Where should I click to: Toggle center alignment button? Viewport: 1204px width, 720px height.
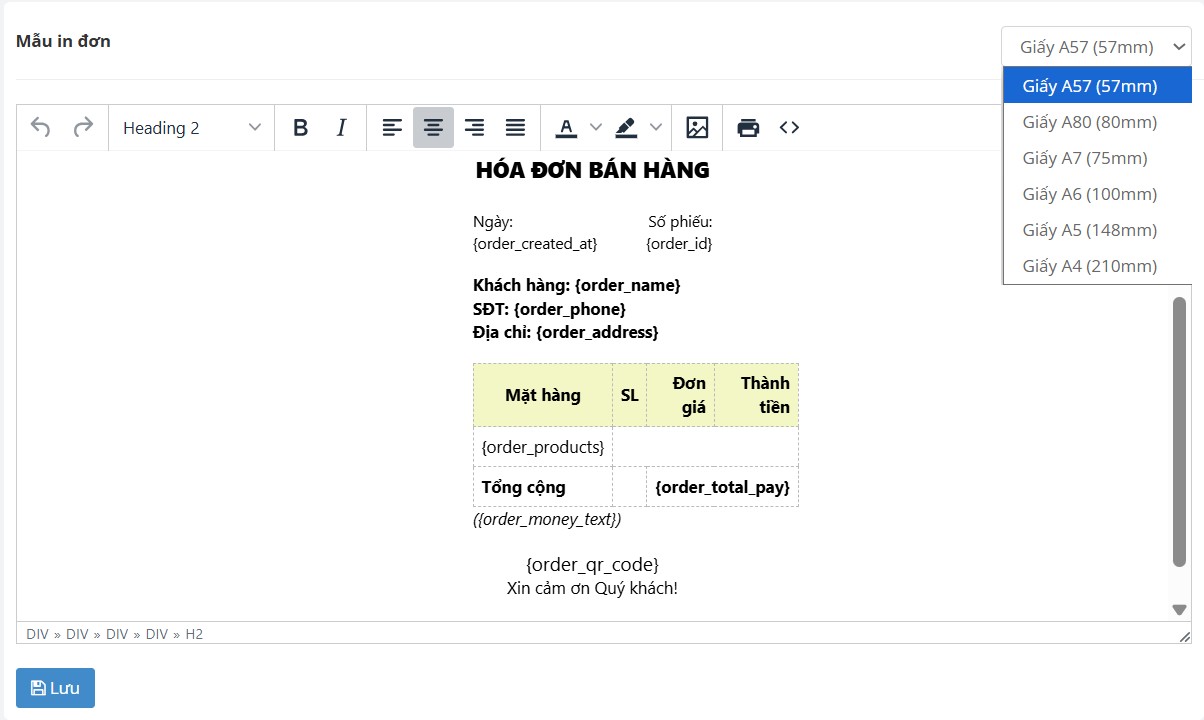pyautogui.click(x=433, y=128)
